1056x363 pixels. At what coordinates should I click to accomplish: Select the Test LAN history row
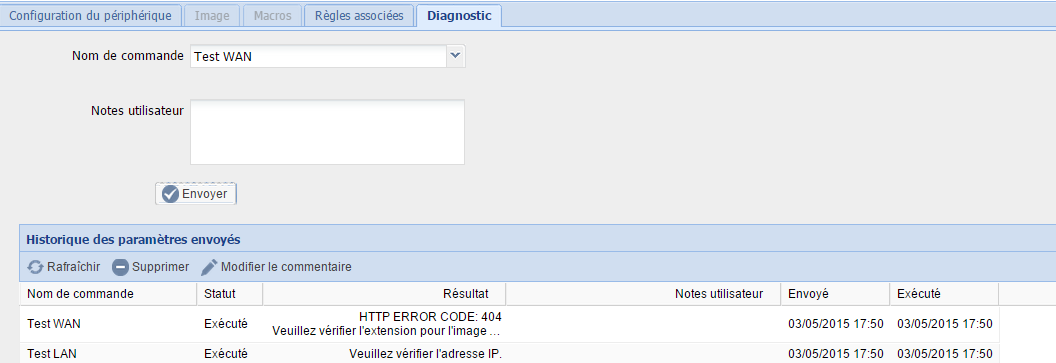tap(509, 354)
